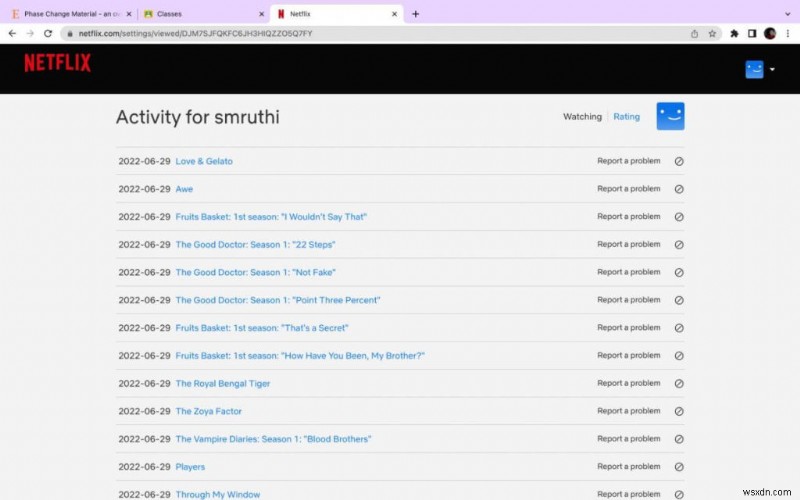Open Fruits Basket "How Have You Been, My Brother?"
This screenshot has height=500, width=800.
(300, 356)
